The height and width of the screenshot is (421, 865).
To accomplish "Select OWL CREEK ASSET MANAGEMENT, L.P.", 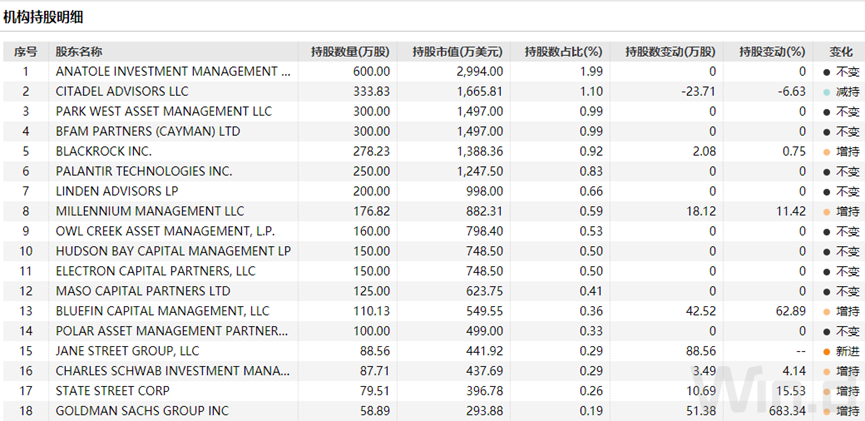I will (x=165, y=231).
